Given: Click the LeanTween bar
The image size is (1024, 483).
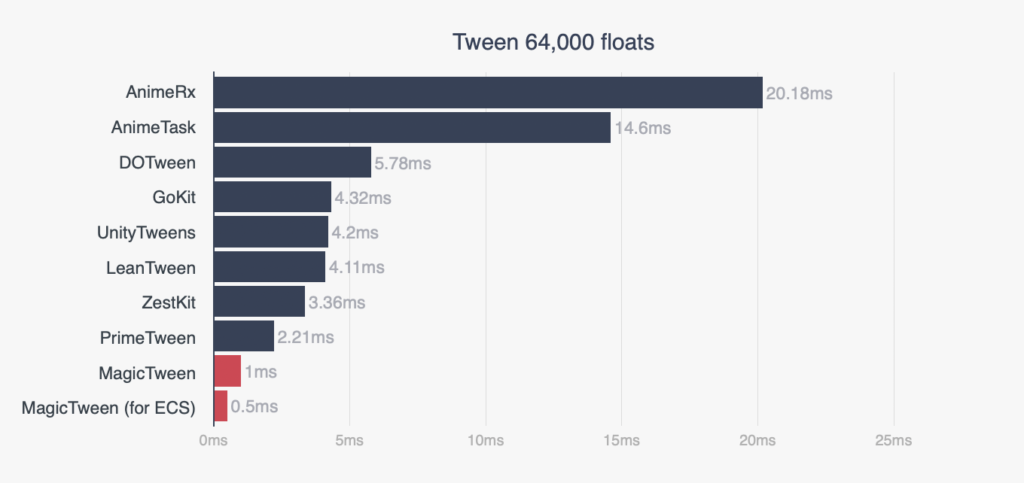Looking at the screenshot, I should (x=269, y=267).
